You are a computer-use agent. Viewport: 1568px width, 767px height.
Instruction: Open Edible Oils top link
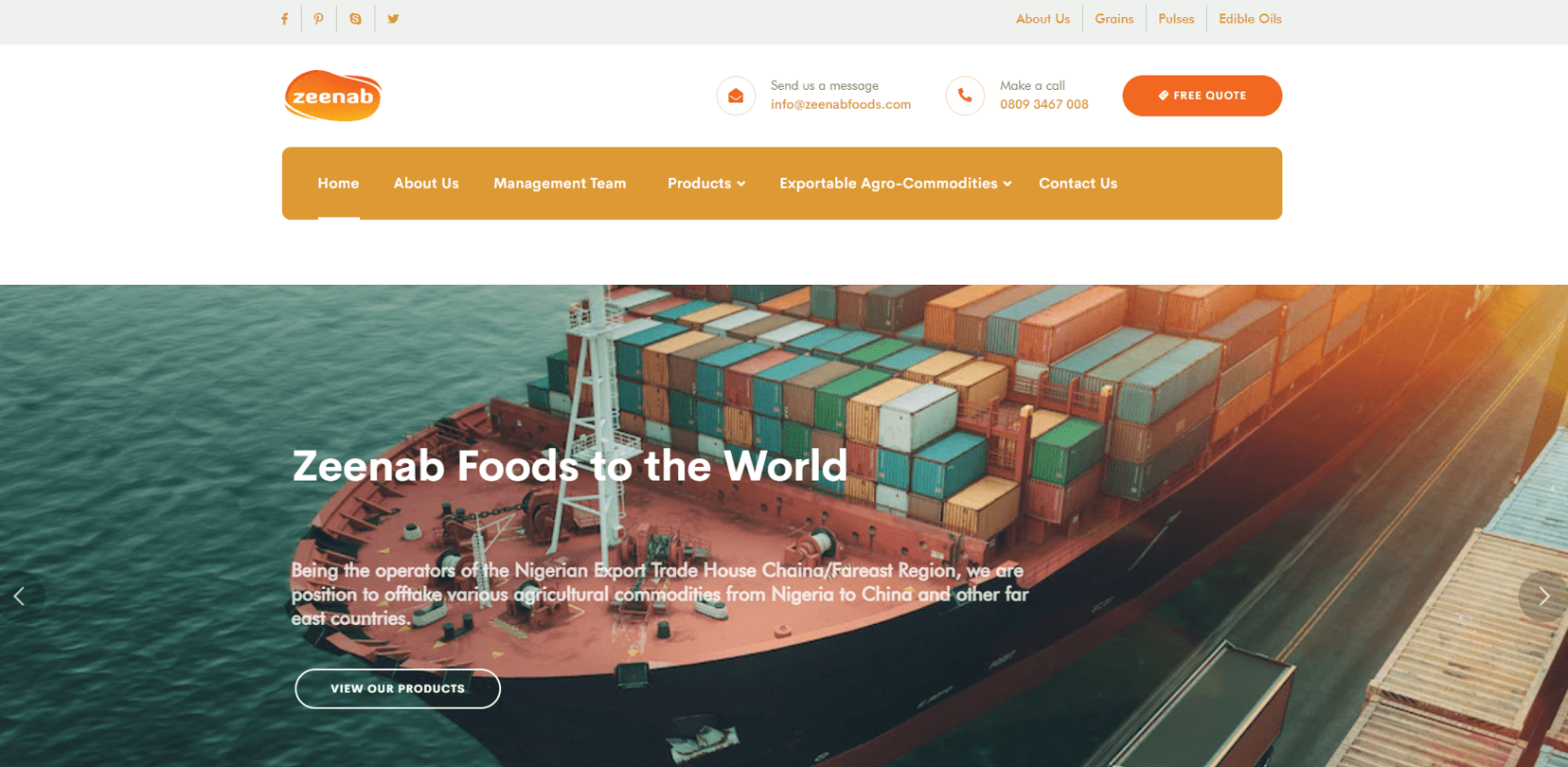pyautogui.click(x=1250, y=19)
